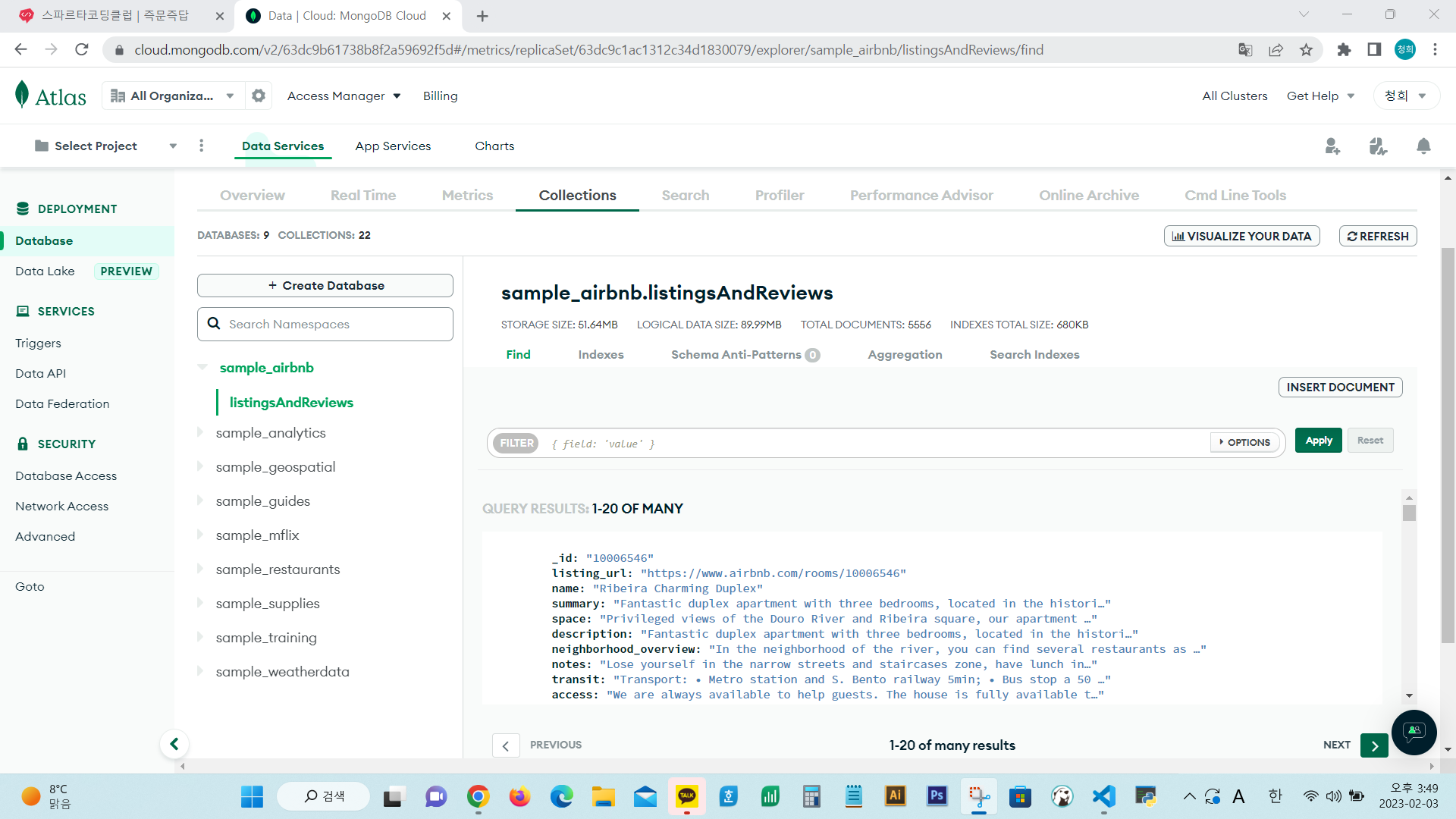Screen dimensions: 1456x819
Task: Open the activity feed icon
Action: (x=1378, y=146)
